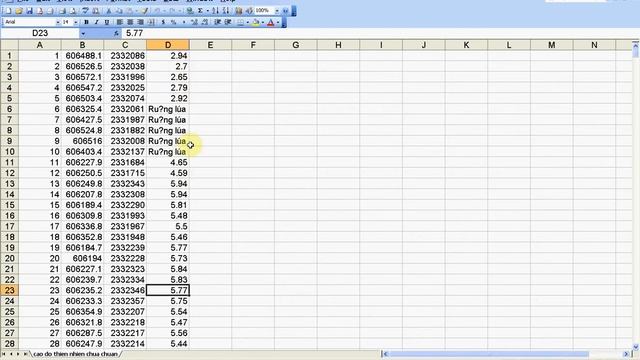
Task: Select cell D13 containing 5.94
Action: pyautogui.click(x=168, y=184)
